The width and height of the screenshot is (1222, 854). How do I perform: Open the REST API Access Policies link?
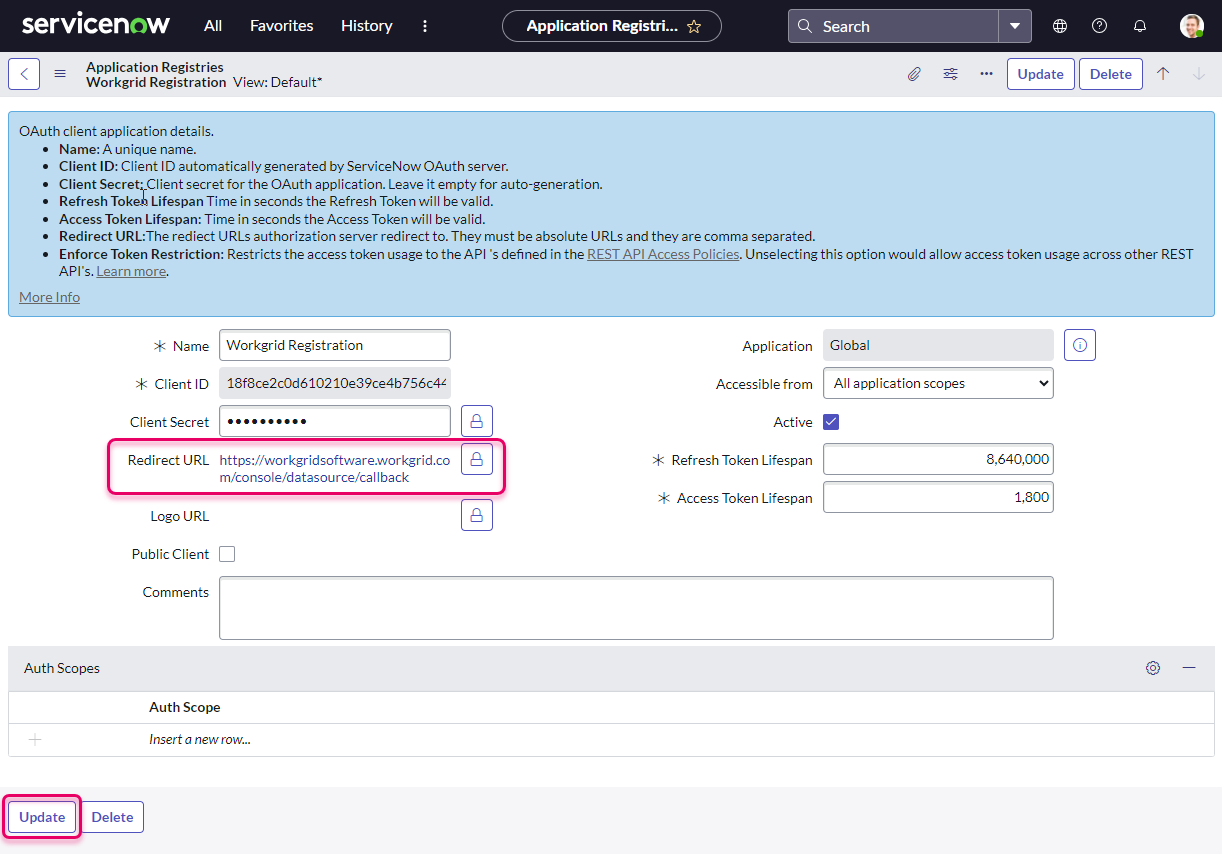click(663, 253)
